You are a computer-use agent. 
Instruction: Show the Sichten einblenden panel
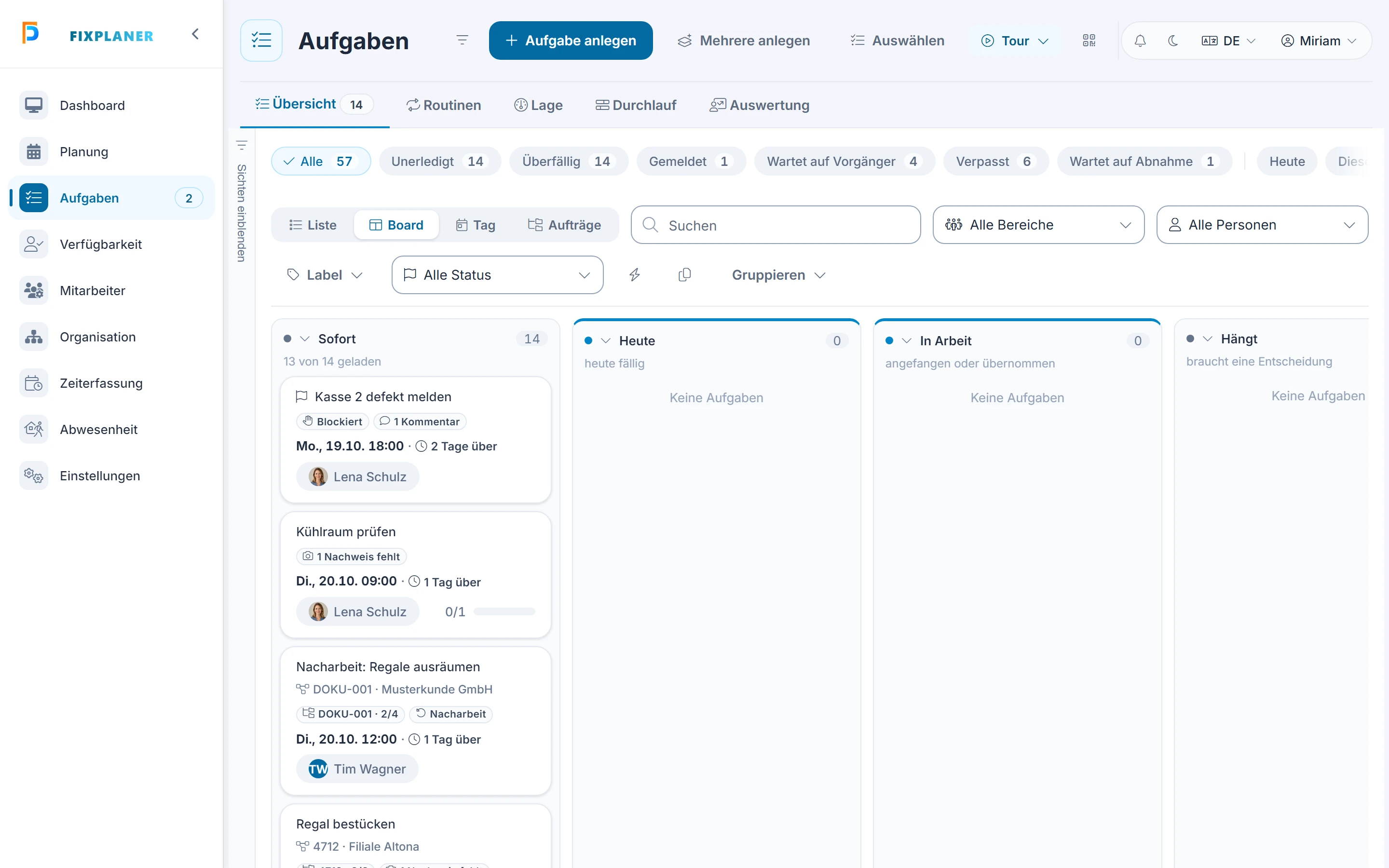click(242, 201)
